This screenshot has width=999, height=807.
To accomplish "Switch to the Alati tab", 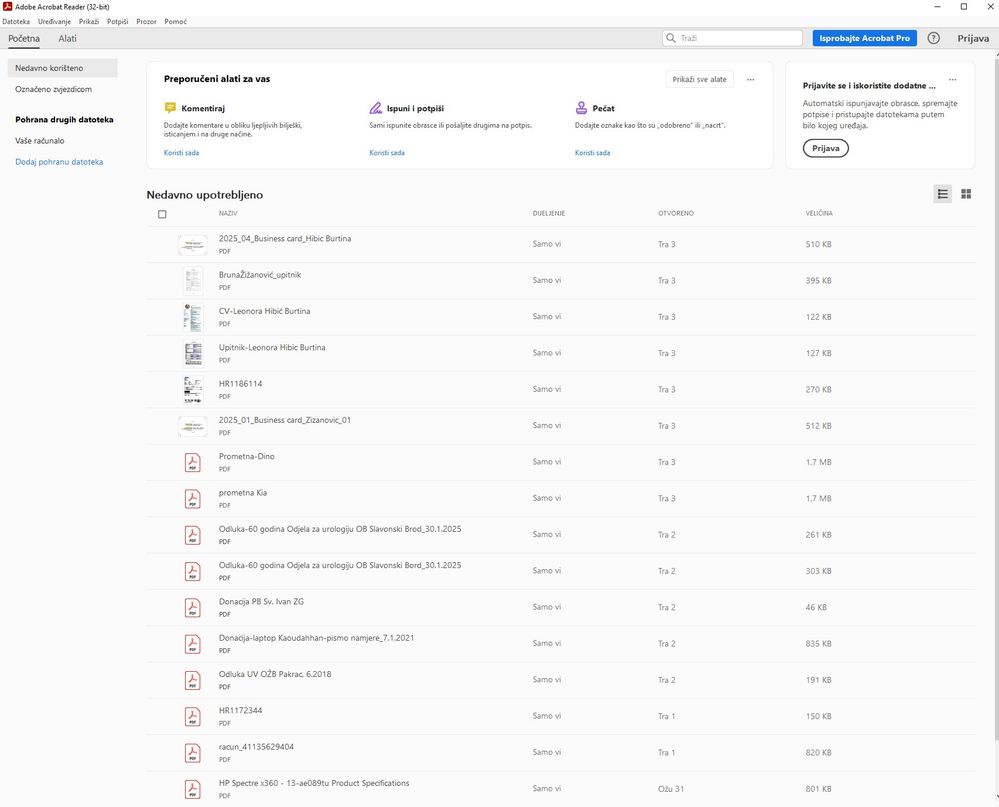I will point(67,38).
